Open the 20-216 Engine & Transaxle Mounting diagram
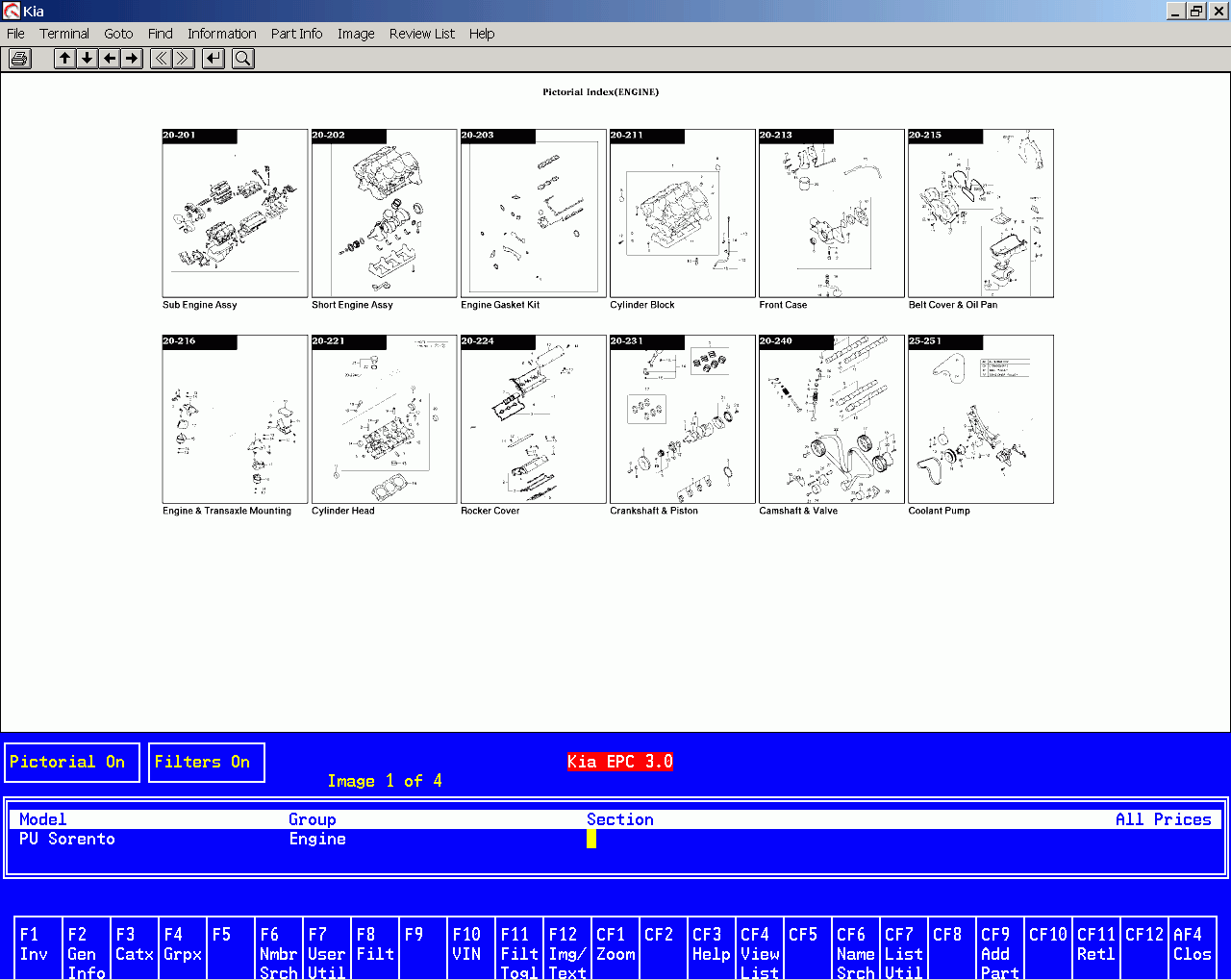This screenshot has width=1231, height=980. [x=235, y=419]
